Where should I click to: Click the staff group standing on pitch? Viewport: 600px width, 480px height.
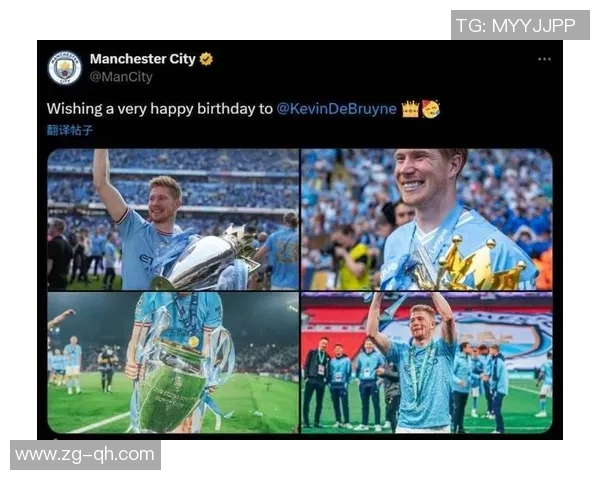coord(346,383)
